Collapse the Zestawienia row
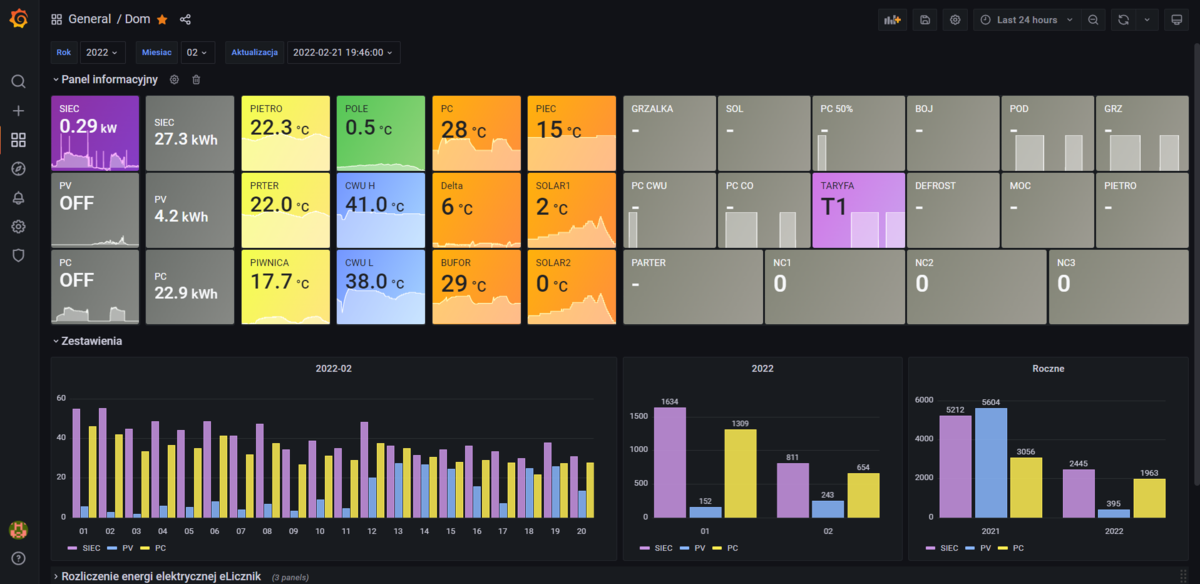Viewport: 1200px width, 584px height. point(91,341)
